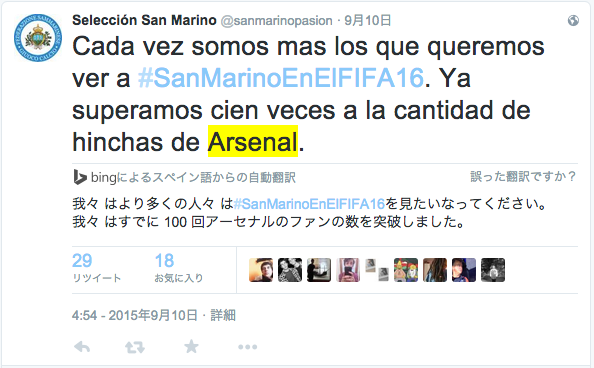View the 18 お気に入り list
Screen dimensions: 594x368
click(179, 268)
